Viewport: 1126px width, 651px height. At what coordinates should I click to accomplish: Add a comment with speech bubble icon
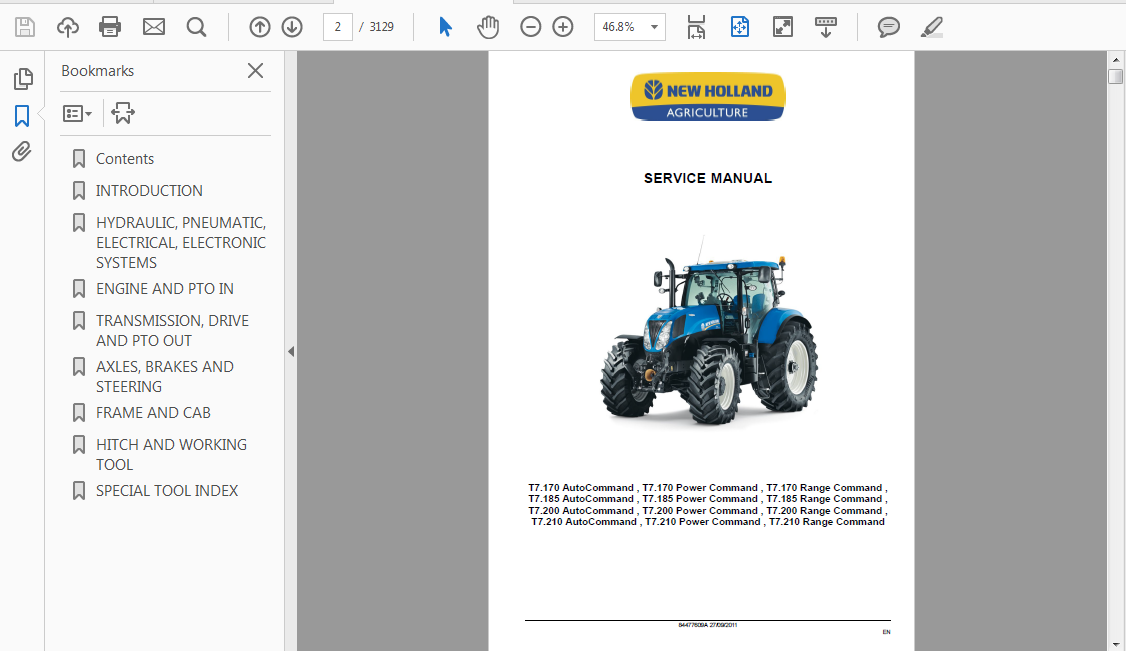[x=888, y=27]
